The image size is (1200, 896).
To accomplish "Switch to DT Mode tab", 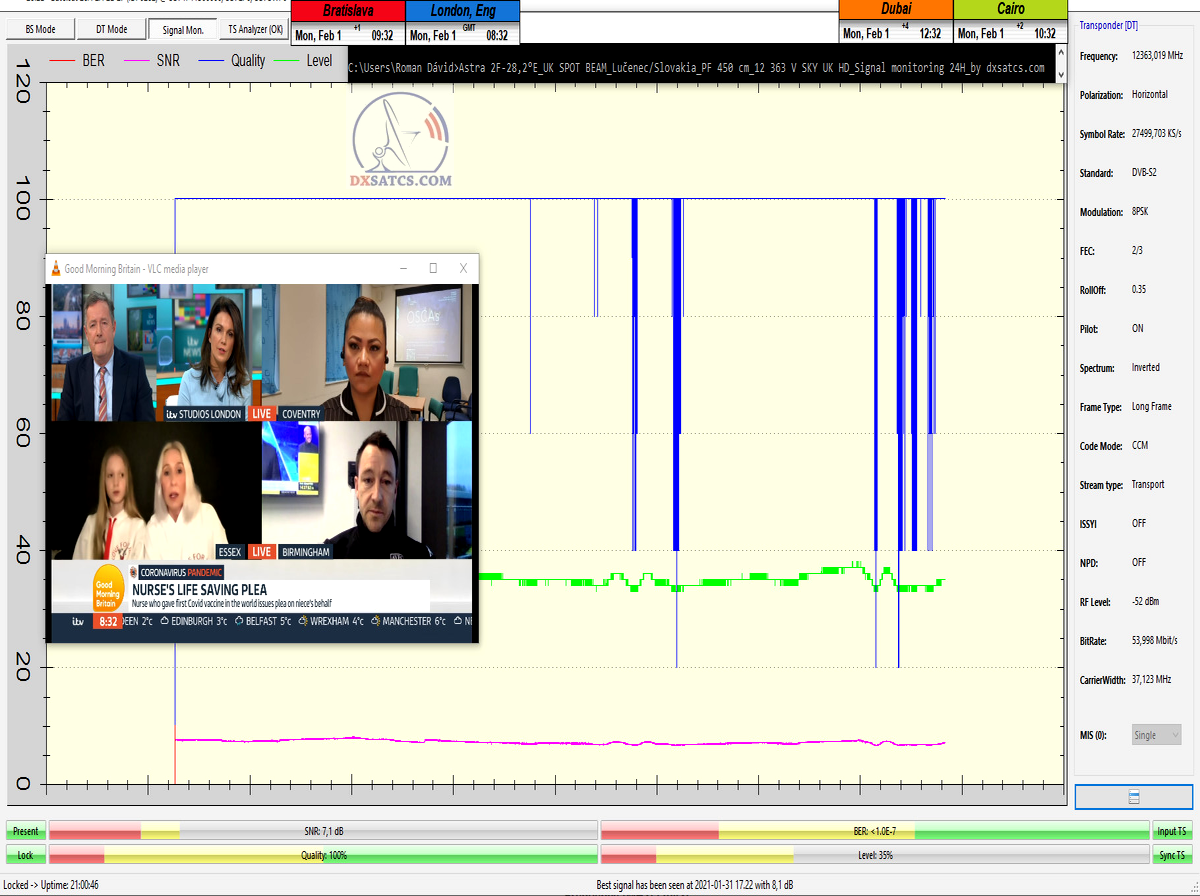I will pyautogui.click(x=112, y=30).
